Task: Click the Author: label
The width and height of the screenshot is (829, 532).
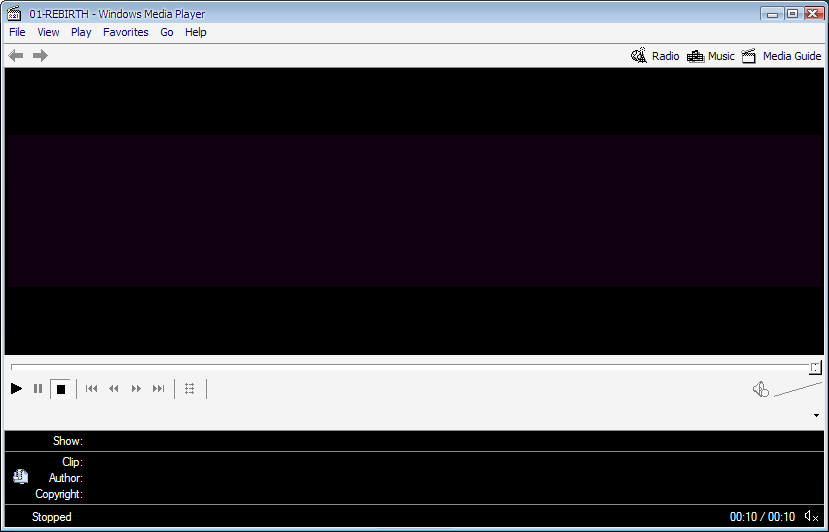Action: coord(66,478)
